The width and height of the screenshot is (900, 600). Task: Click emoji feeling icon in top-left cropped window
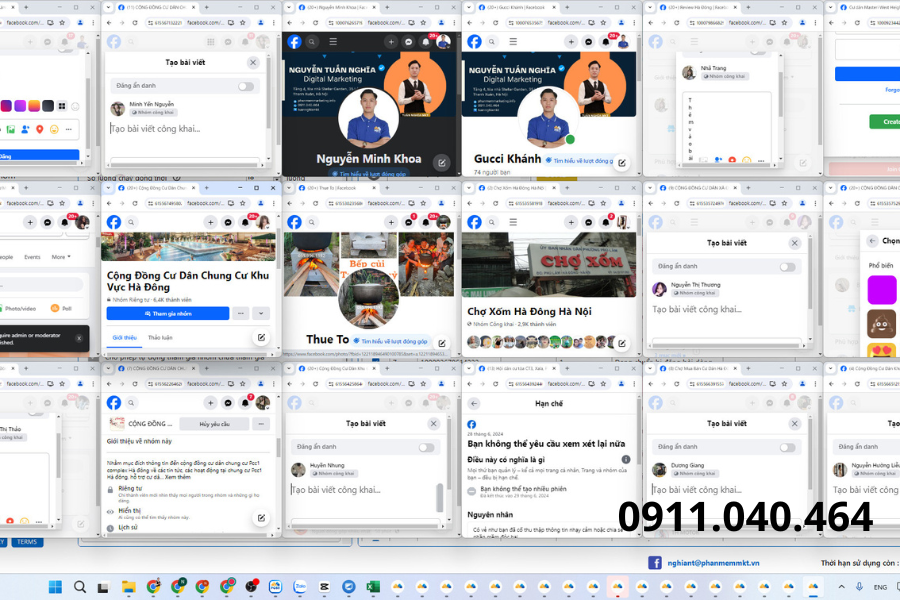pyautogui.click(x=54, y=130)
